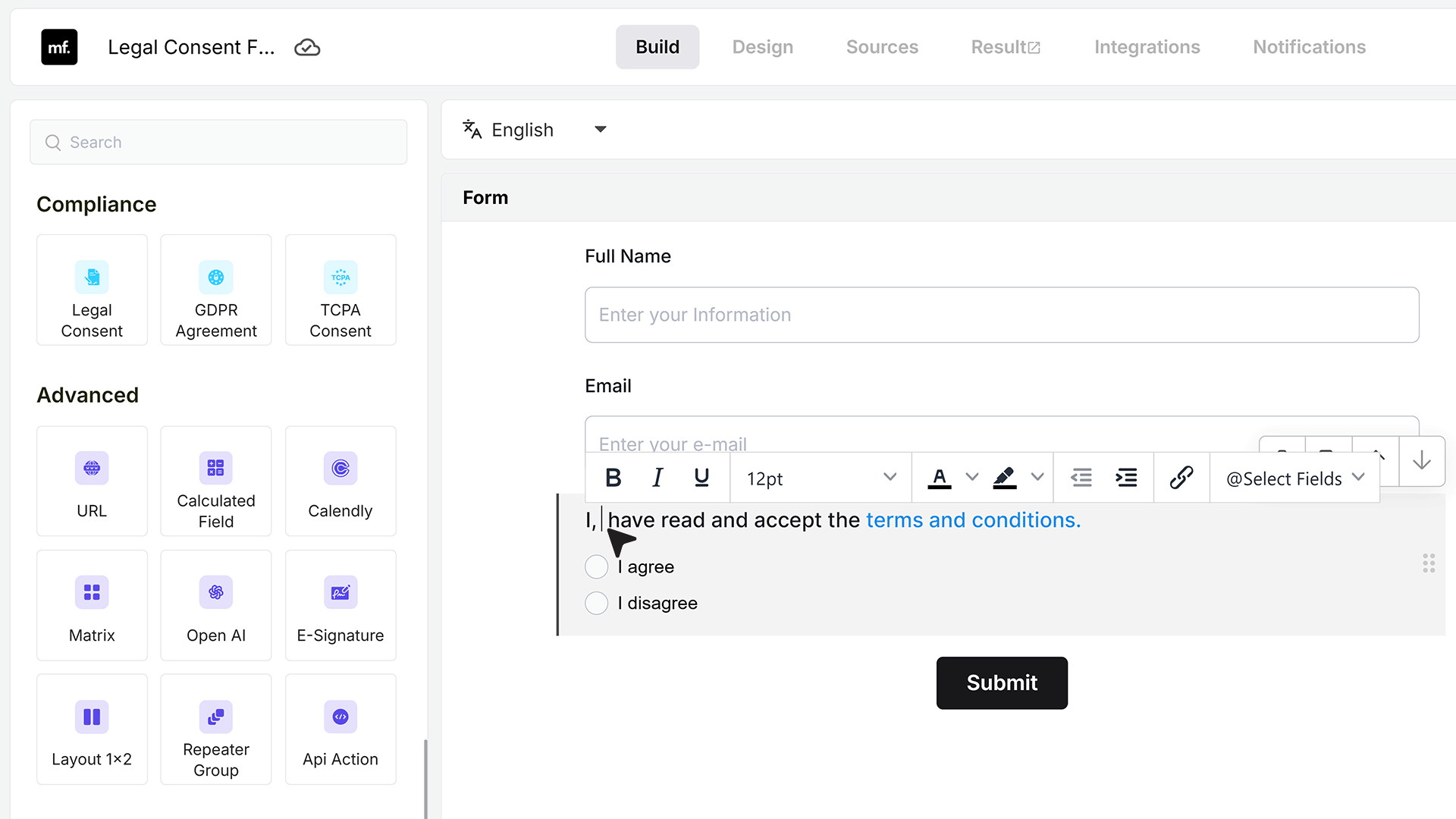
Task: Apply italic formatting
Action: click(657, 478)
